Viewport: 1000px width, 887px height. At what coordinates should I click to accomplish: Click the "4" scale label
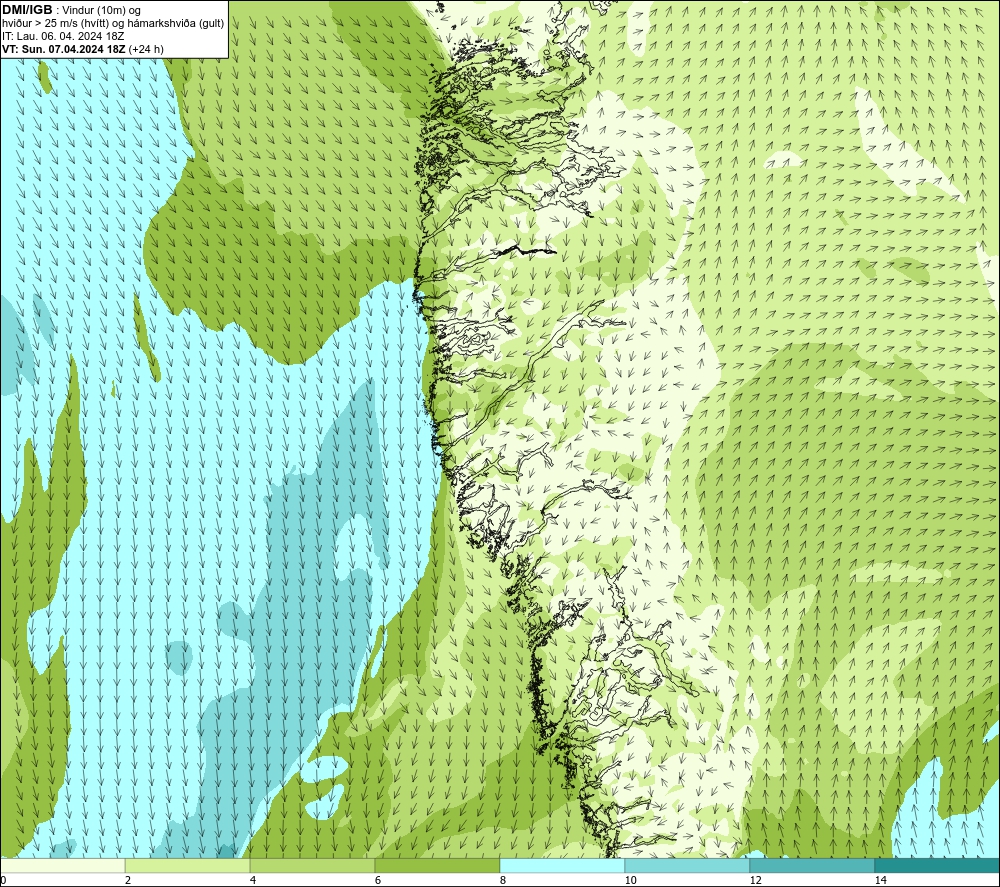pos(253,881)
